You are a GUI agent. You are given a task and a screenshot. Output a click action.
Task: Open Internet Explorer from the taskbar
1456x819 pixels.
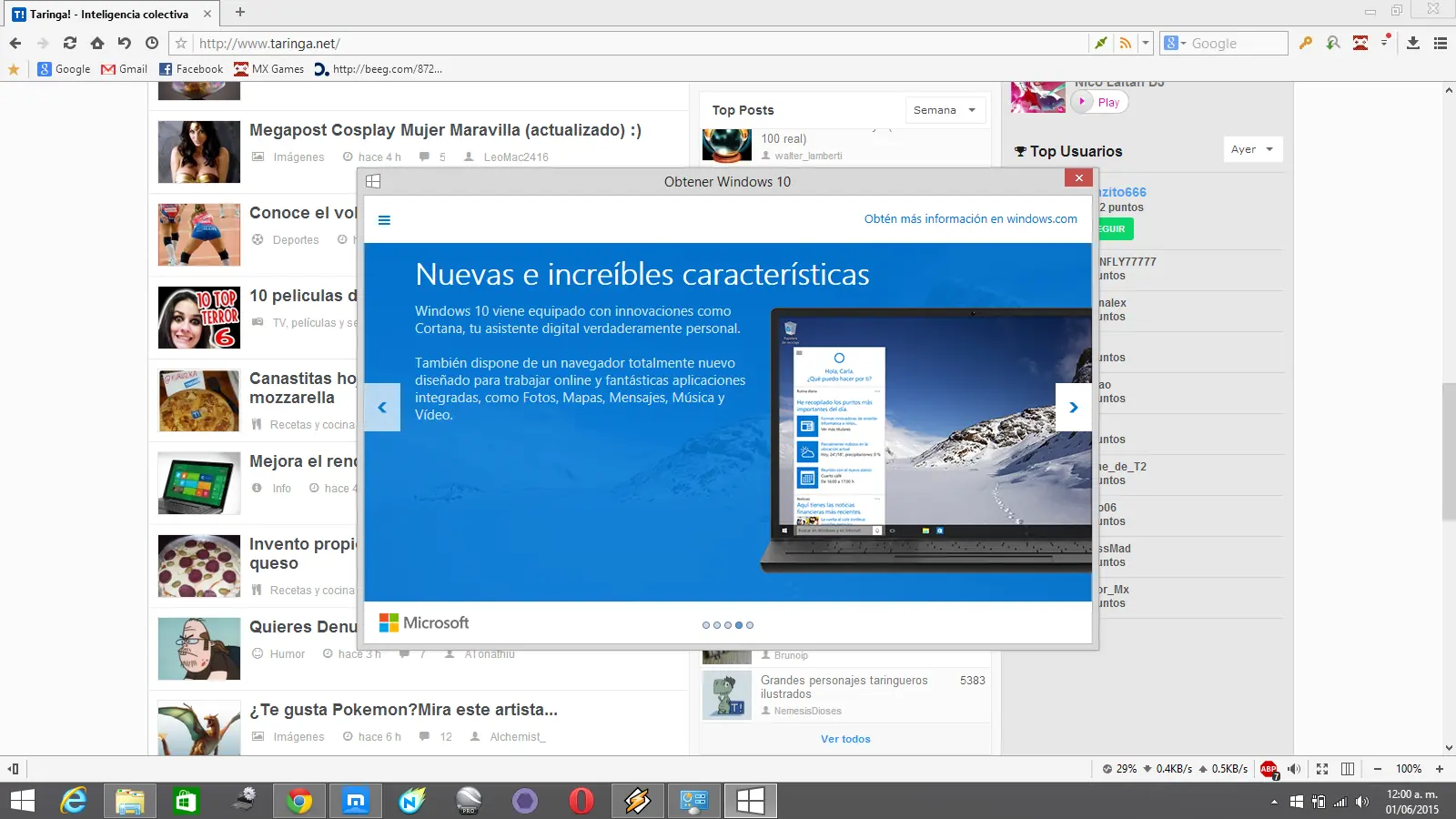pyautogui.click(x=74, y=801)
